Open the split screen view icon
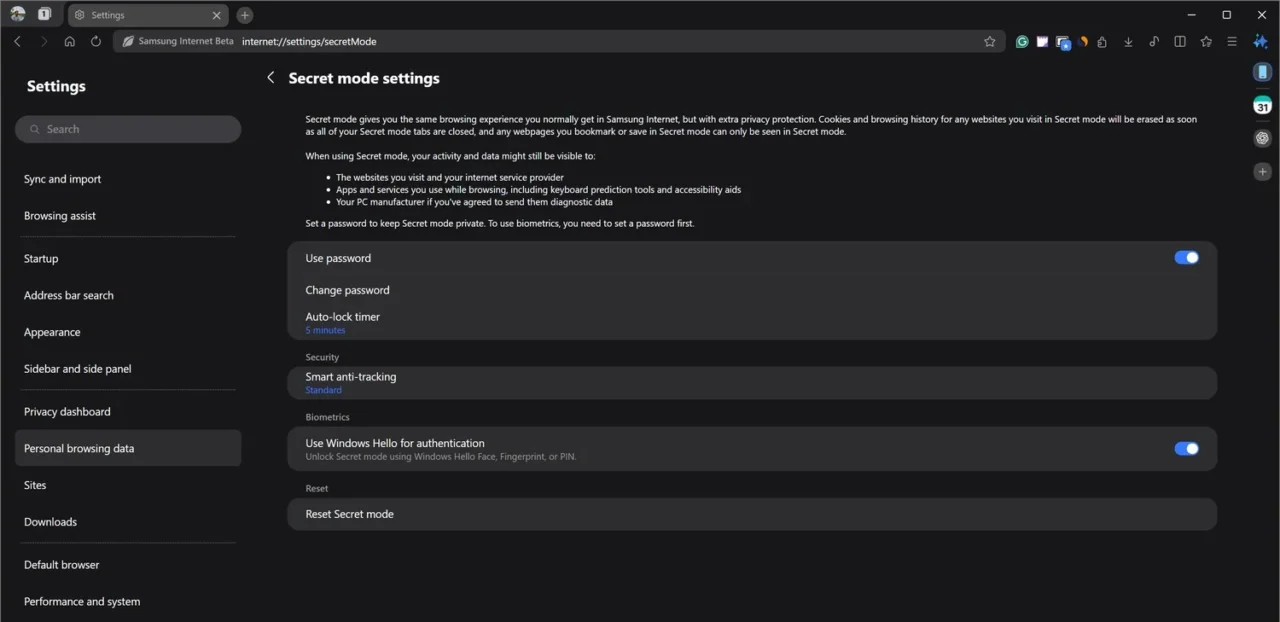Viewport: 1280px width, 622px height. 1180,41
